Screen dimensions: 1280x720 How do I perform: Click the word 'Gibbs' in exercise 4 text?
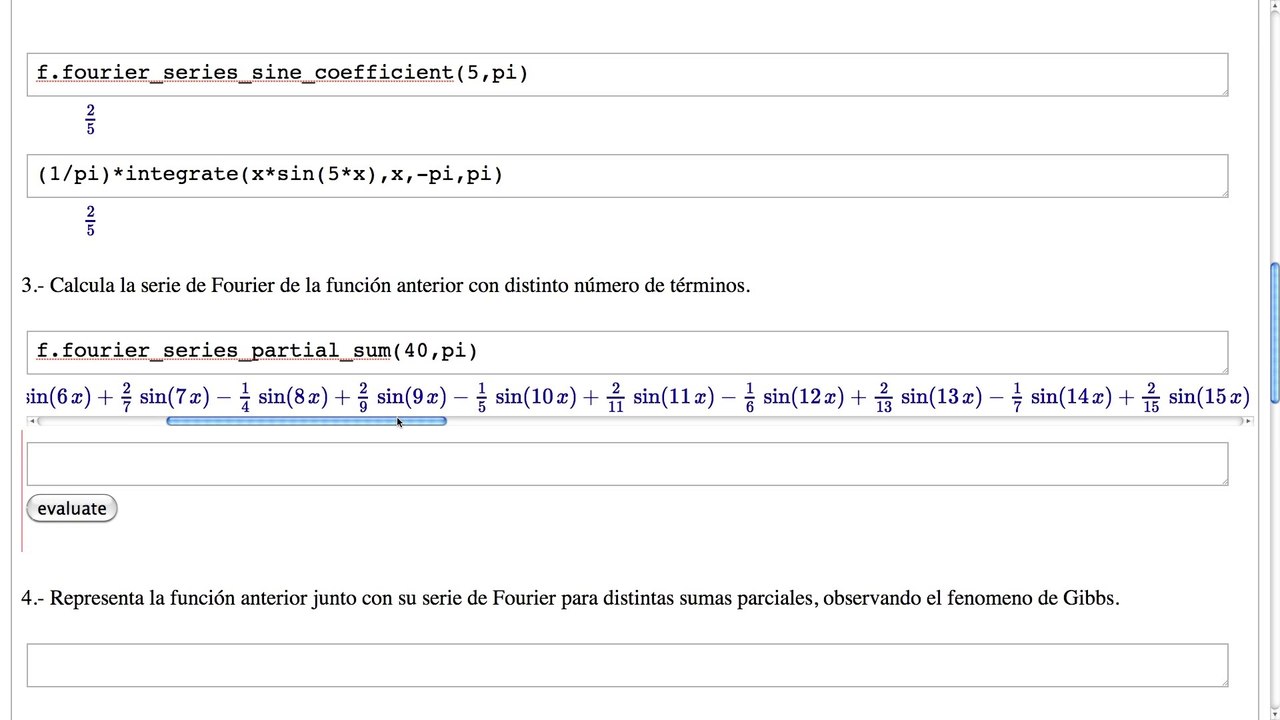click(x=1089, y=599)
